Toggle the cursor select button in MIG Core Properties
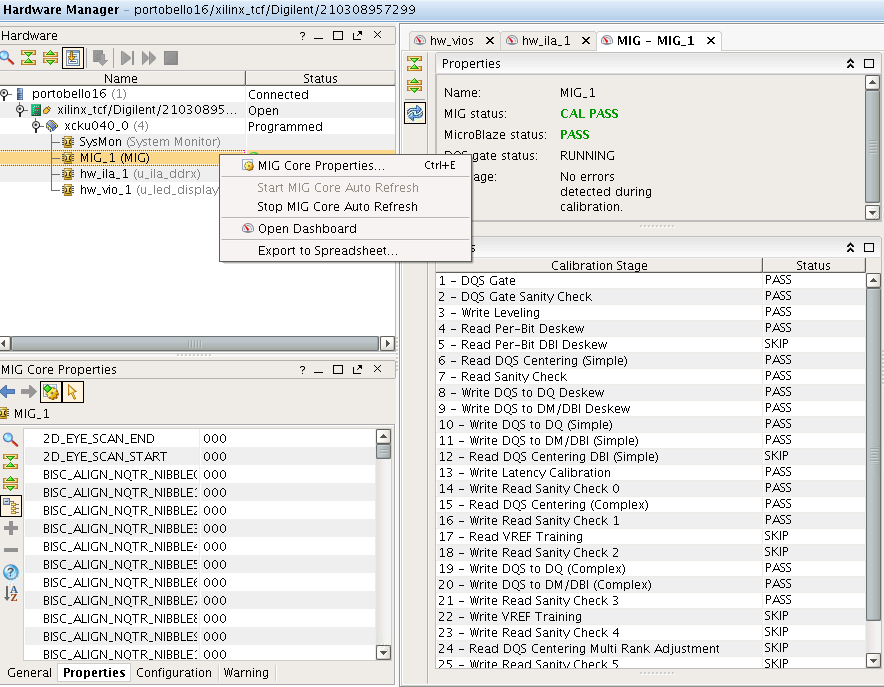This screenshot has height=687, width=884. click(73, 392)
